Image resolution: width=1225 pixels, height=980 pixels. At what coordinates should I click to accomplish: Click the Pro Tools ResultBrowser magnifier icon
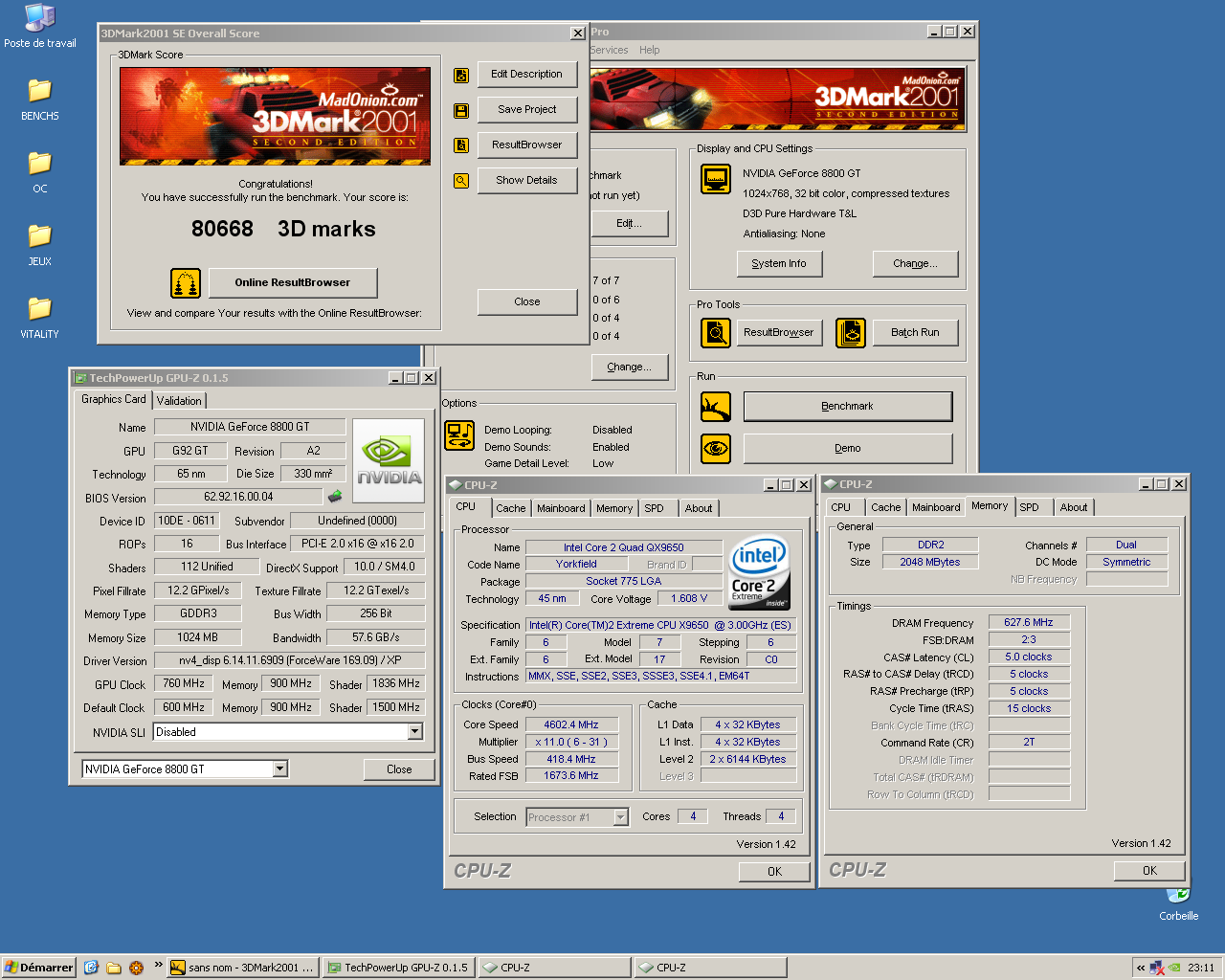pyautogui.click(x=716, y=332)
